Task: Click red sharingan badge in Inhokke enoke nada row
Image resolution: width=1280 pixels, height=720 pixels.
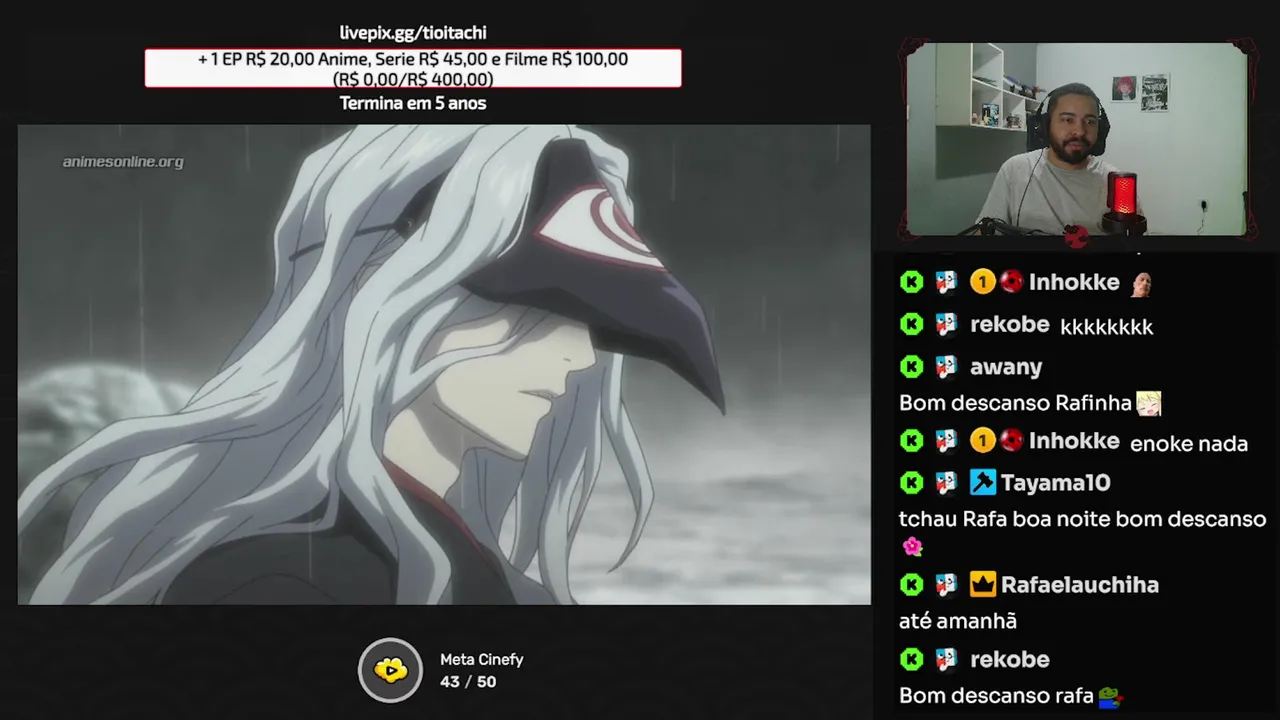Action: [1012, 440]
